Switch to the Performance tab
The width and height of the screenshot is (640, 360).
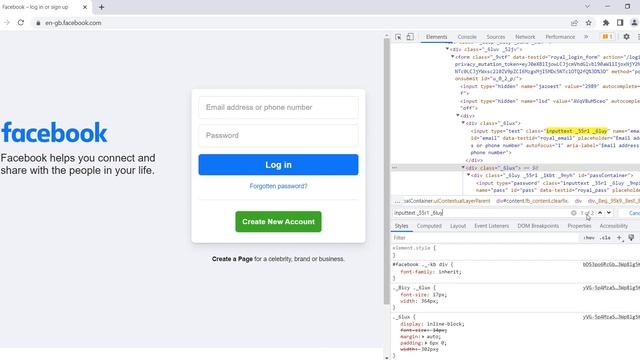tap(560, 37)
